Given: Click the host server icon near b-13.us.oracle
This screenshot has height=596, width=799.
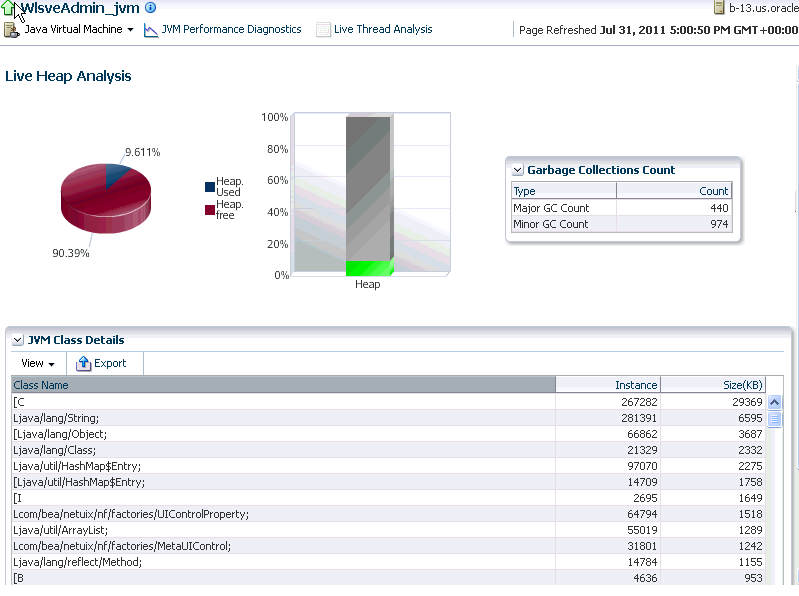Looking at the screenshot, I should pyautogui.click(x=719, y=7).
